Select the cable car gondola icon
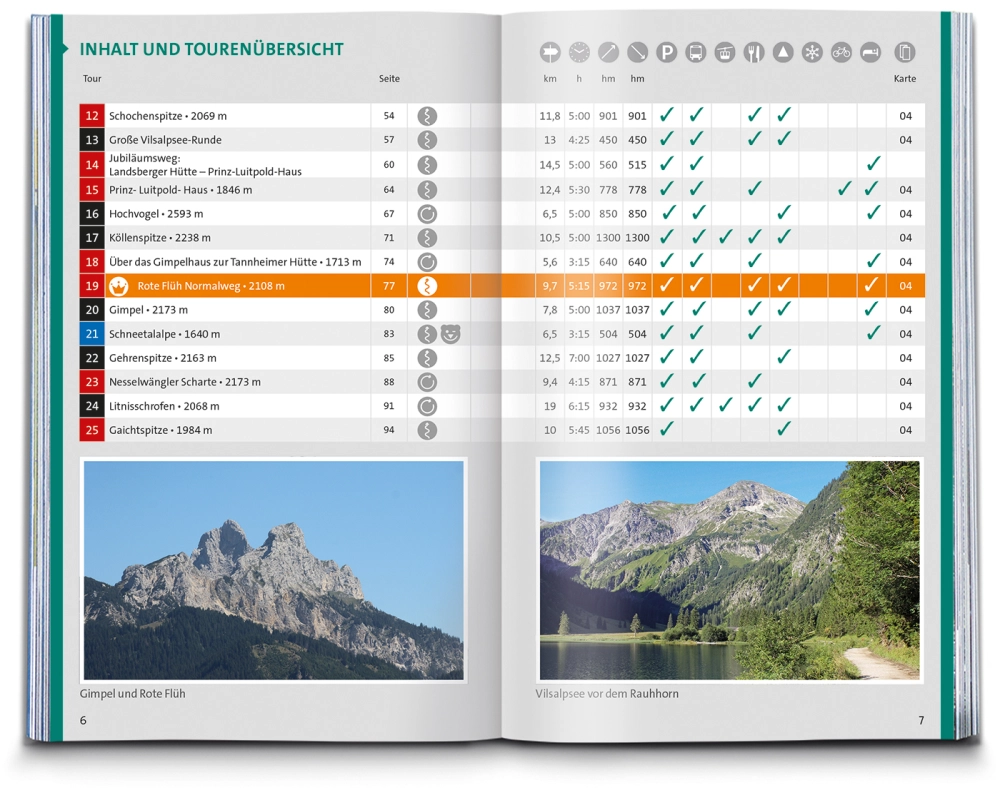The height and width of the screenshot is (800, 1000). tap(725, 53)
